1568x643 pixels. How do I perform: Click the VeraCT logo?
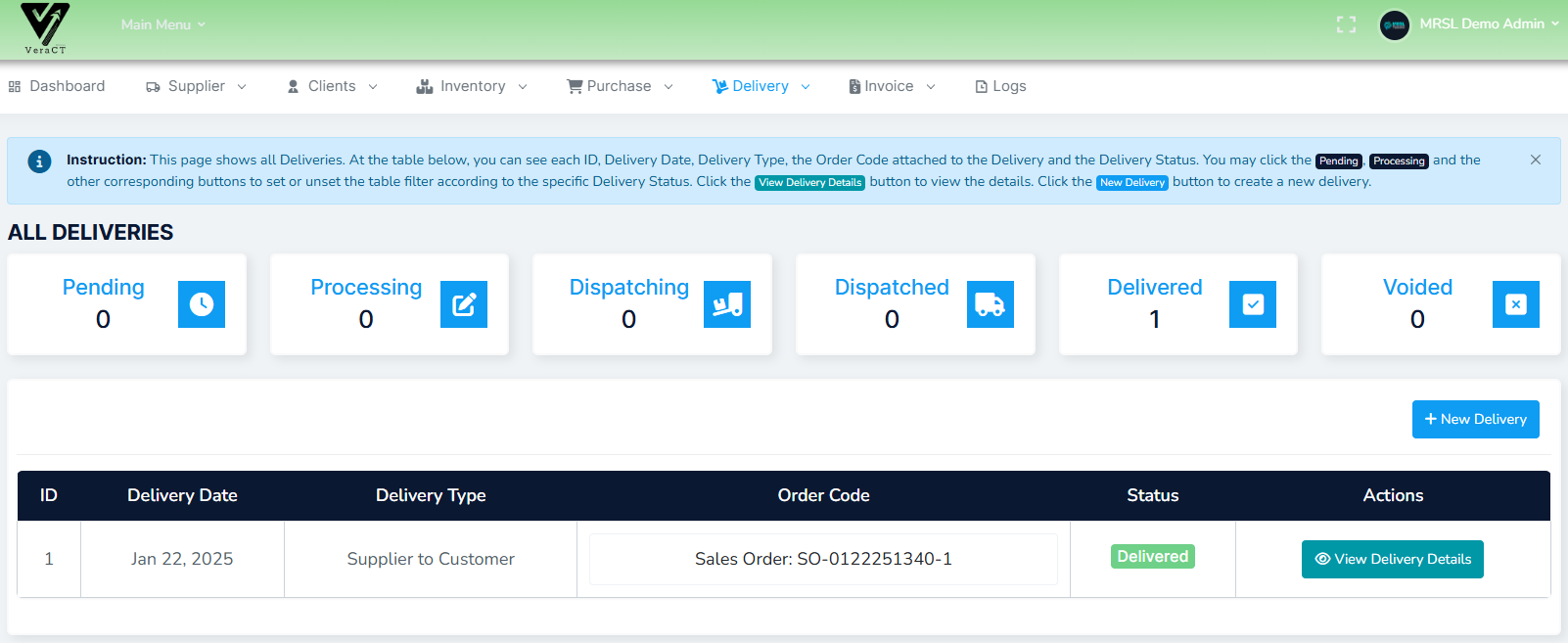coord(45,28)
